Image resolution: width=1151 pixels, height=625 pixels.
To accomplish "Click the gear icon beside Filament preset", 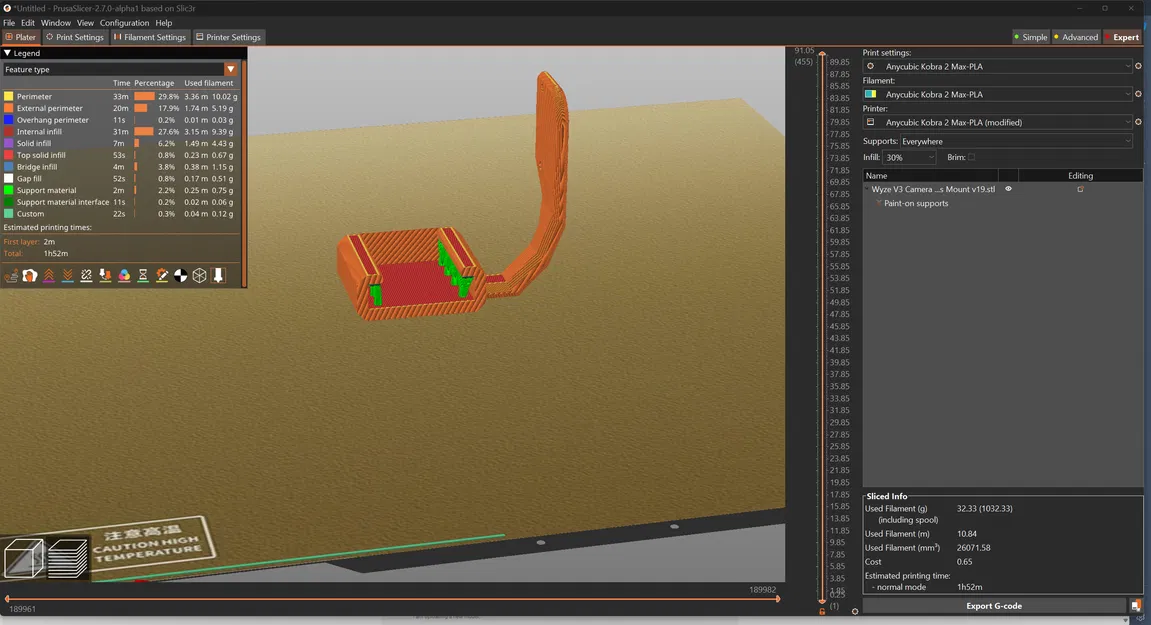I will click(x=1138, y=94).
